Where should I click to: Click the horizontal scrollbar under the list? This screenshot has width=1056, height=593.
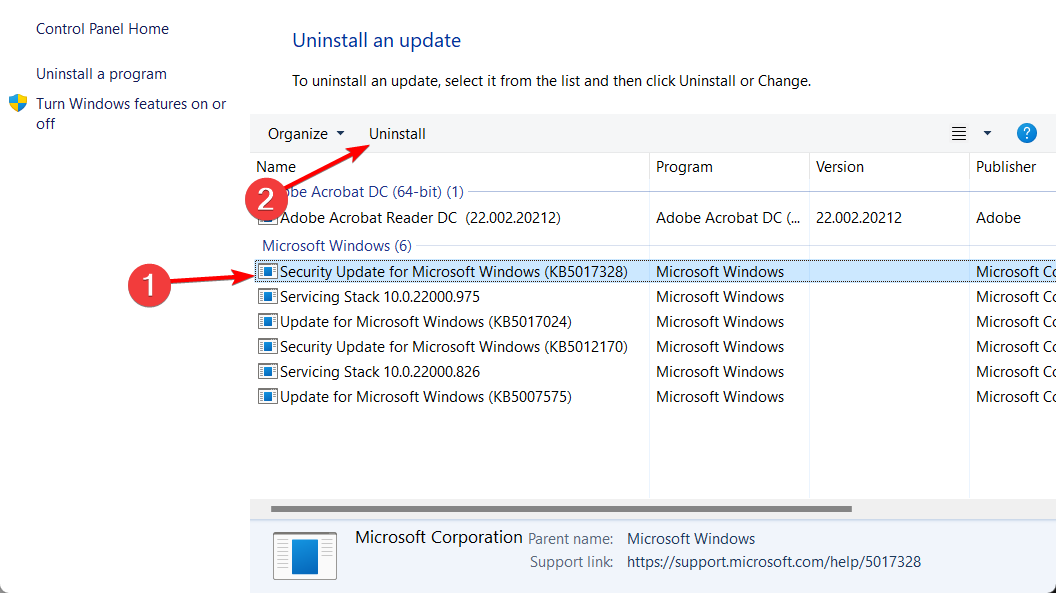560,509
